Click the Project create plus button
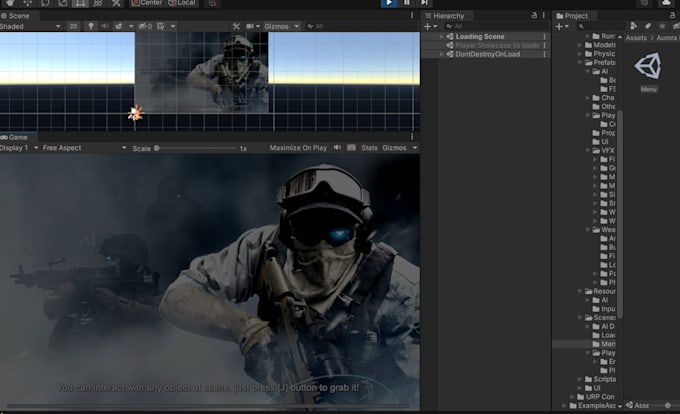 tap(562, 26)
